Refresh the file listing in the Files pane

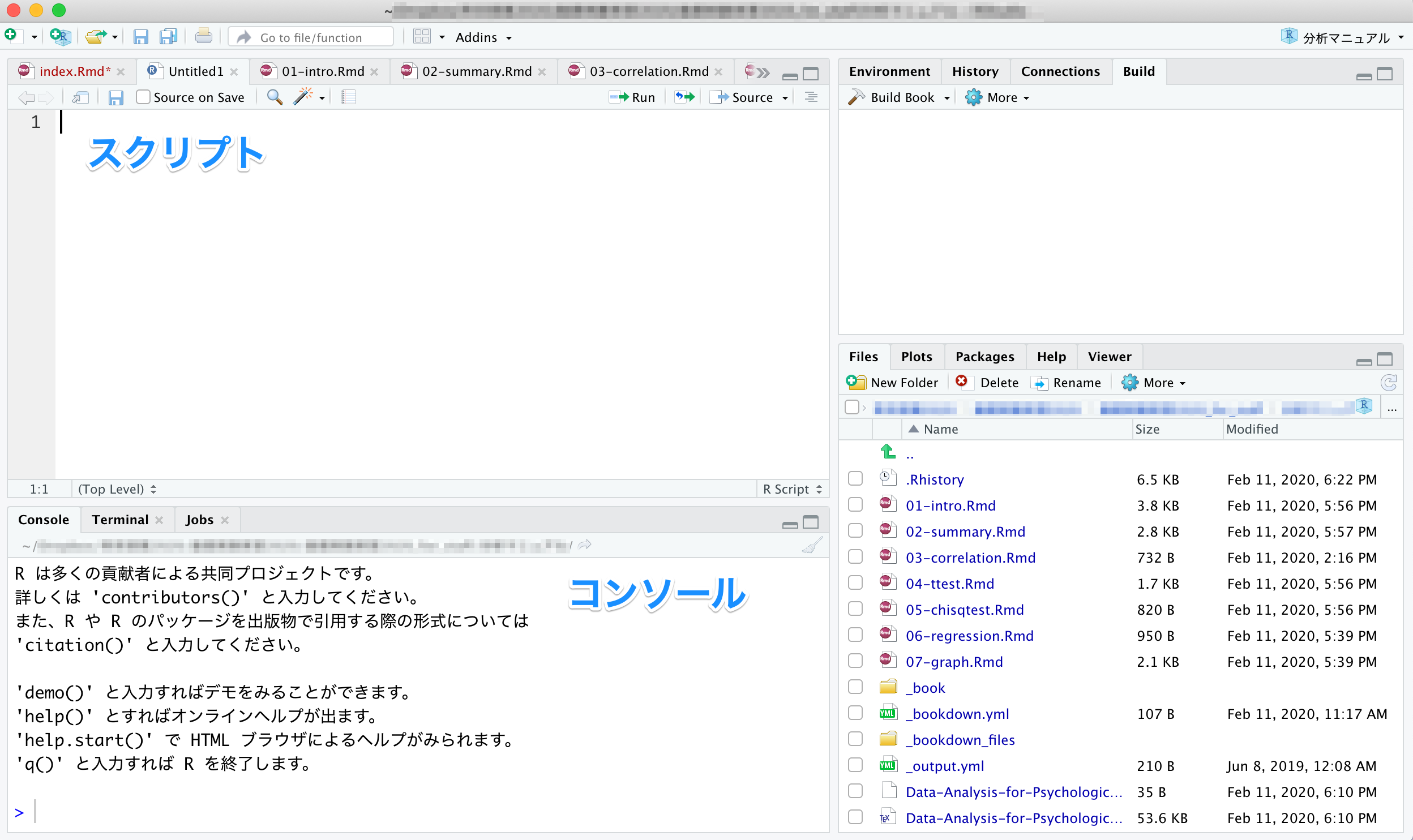click(x=1388, y=383)
